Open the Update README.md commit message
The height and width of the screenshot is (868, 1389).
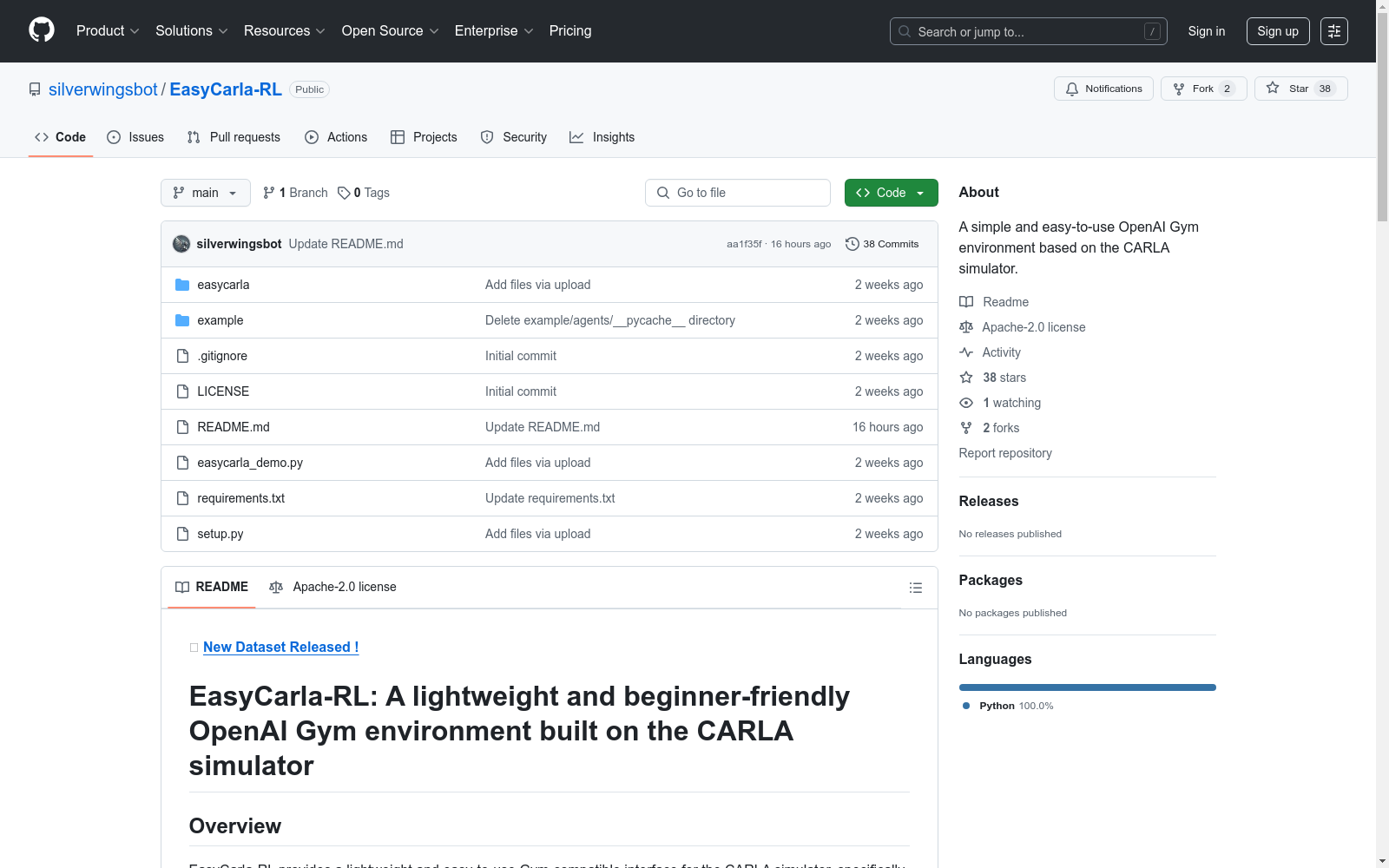pyautogui.click(x=346, y=244)
